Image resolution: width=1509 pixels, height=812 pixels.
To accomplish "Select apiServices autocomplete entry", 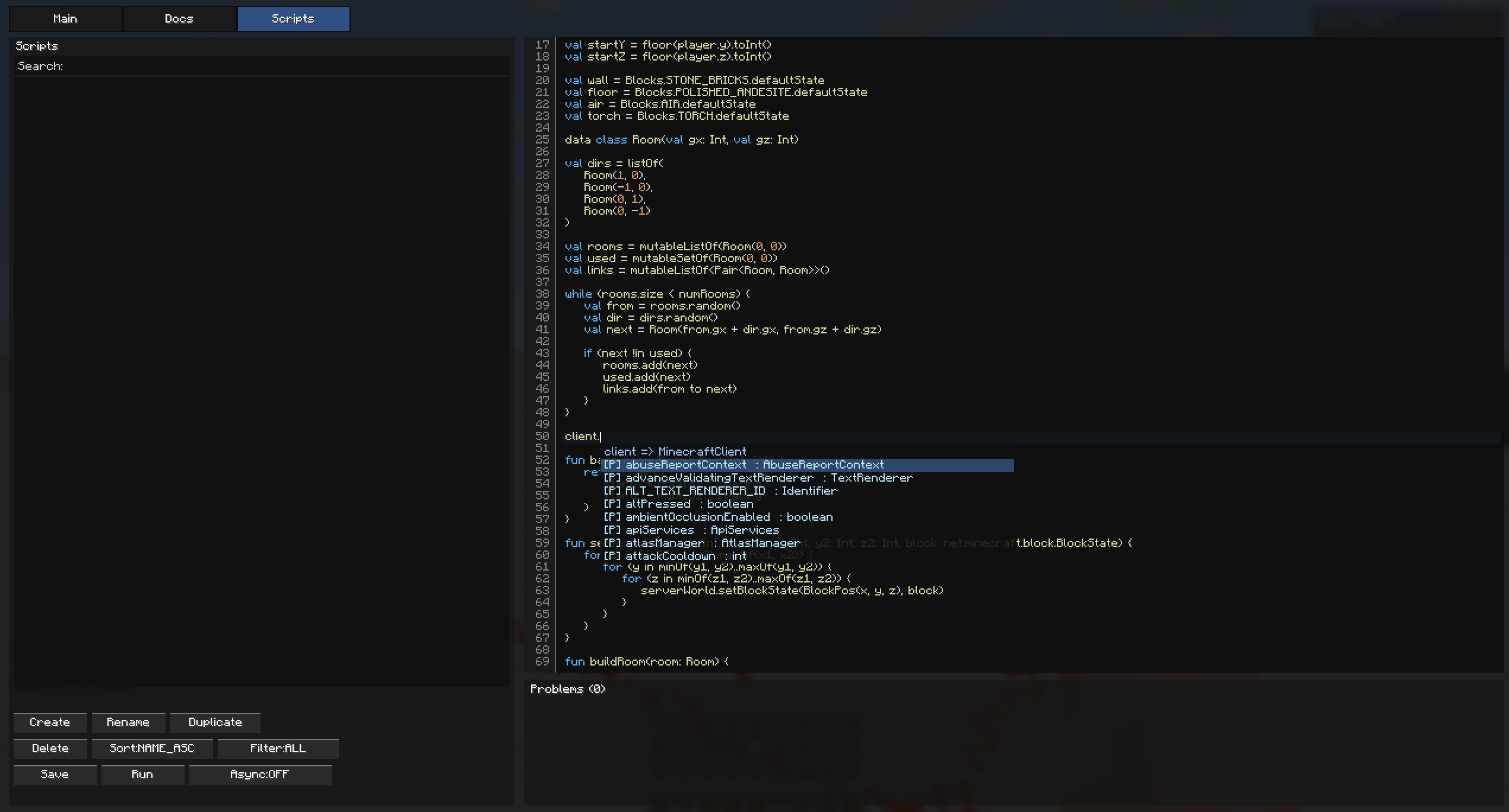I will (x=808, y=530).
